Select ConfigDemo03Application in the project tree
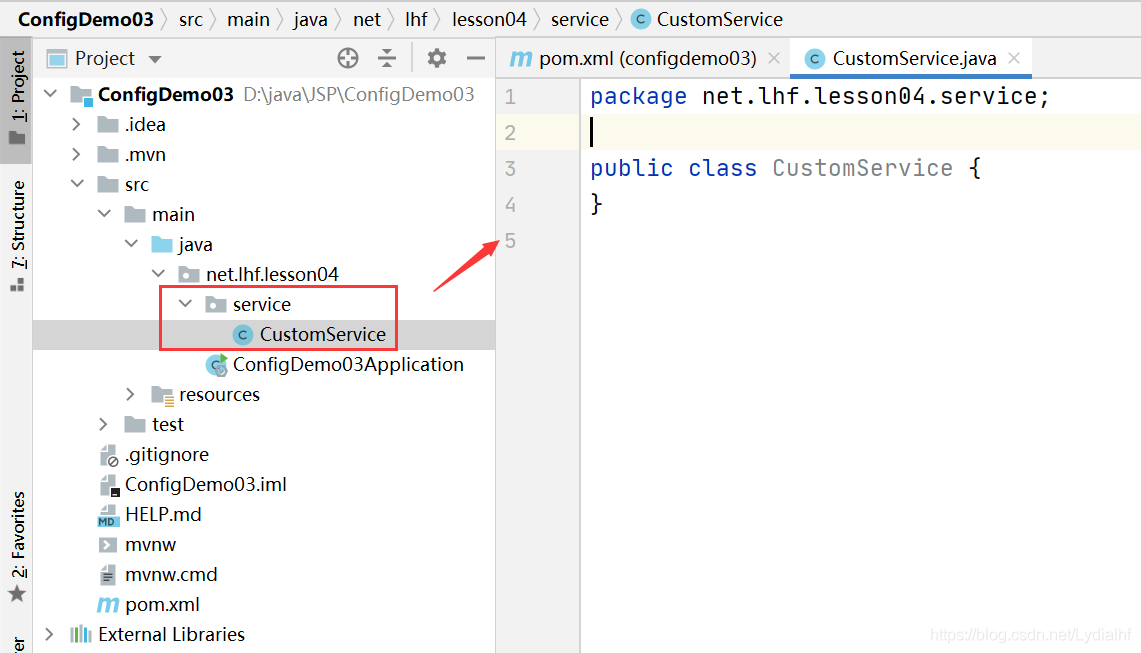1141x653 pixels. 348,364
